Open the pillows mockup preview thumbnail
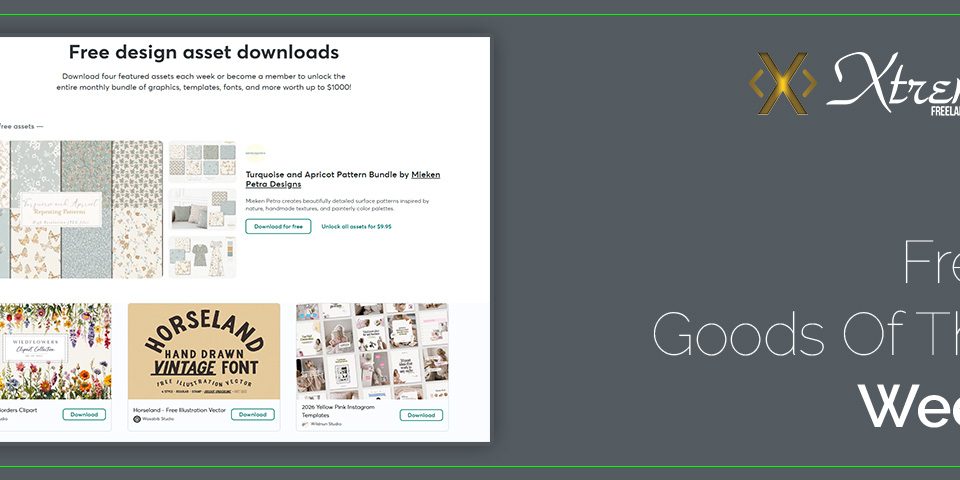Image resolution: width=960 pixels, height=480 pixels. (202, 209)
